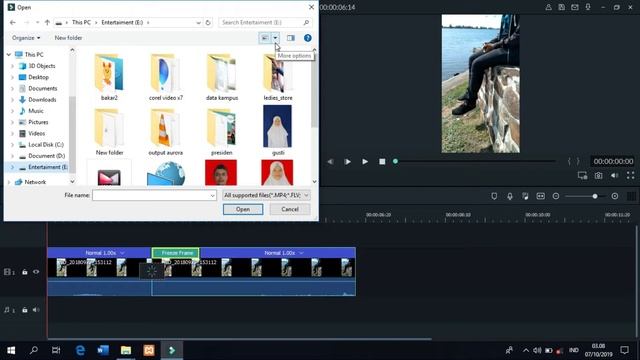
Task: Collapse the This PC tree node
Action: 9,54
